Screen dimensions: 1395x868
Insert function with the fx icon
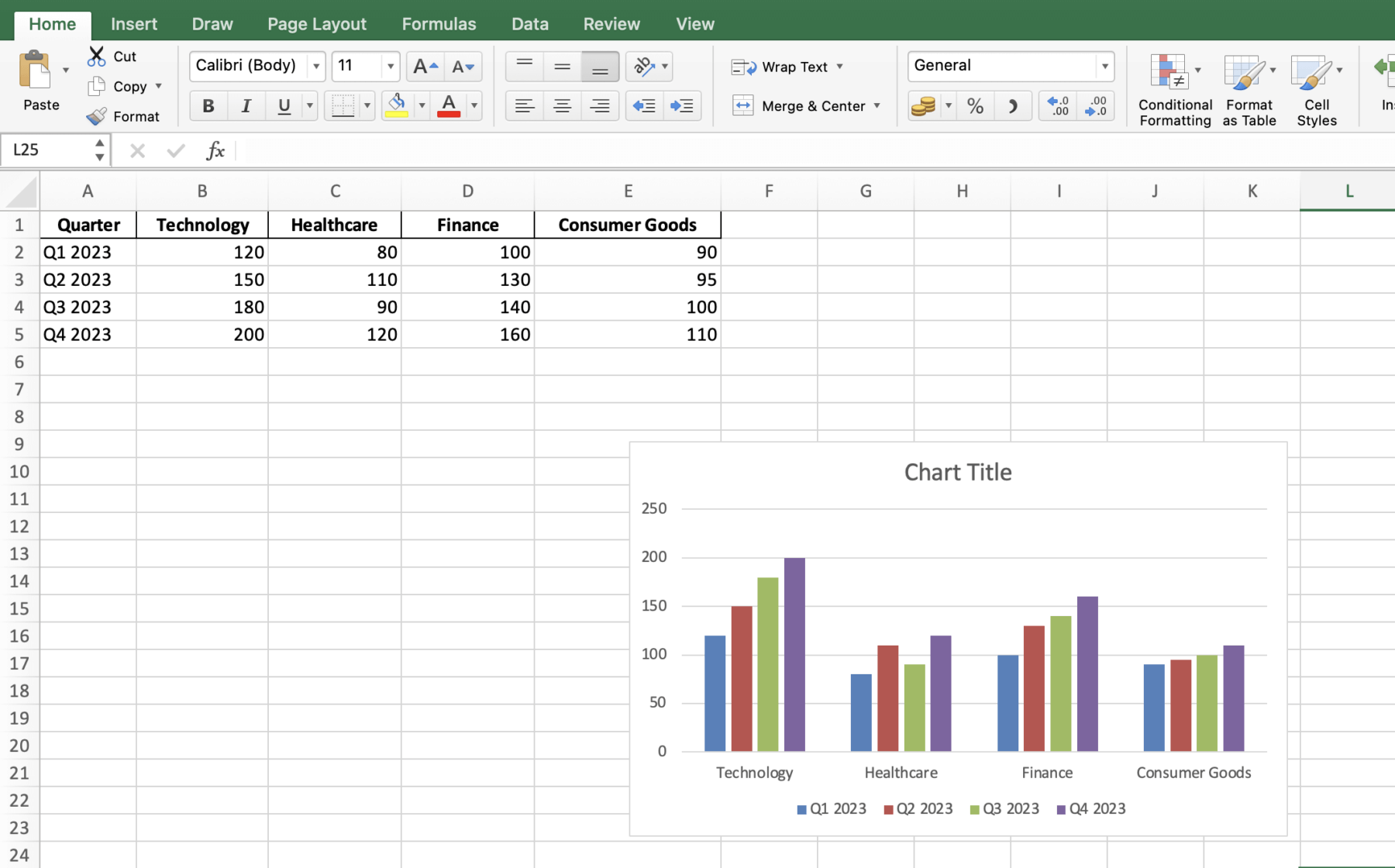tap(215, 150)
